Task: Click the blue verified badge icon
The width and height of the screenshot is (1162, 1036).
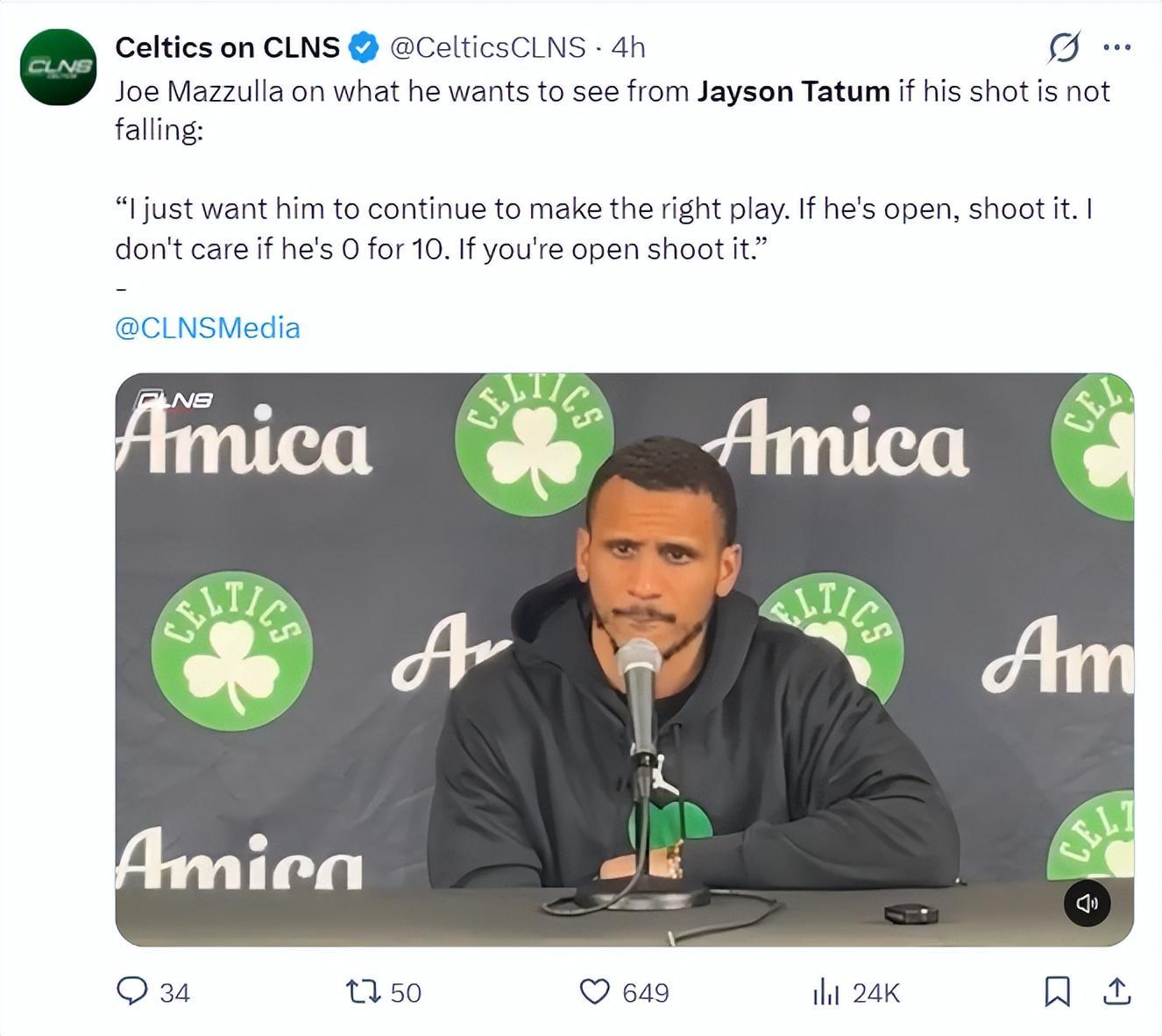Action: coord(364,47)
